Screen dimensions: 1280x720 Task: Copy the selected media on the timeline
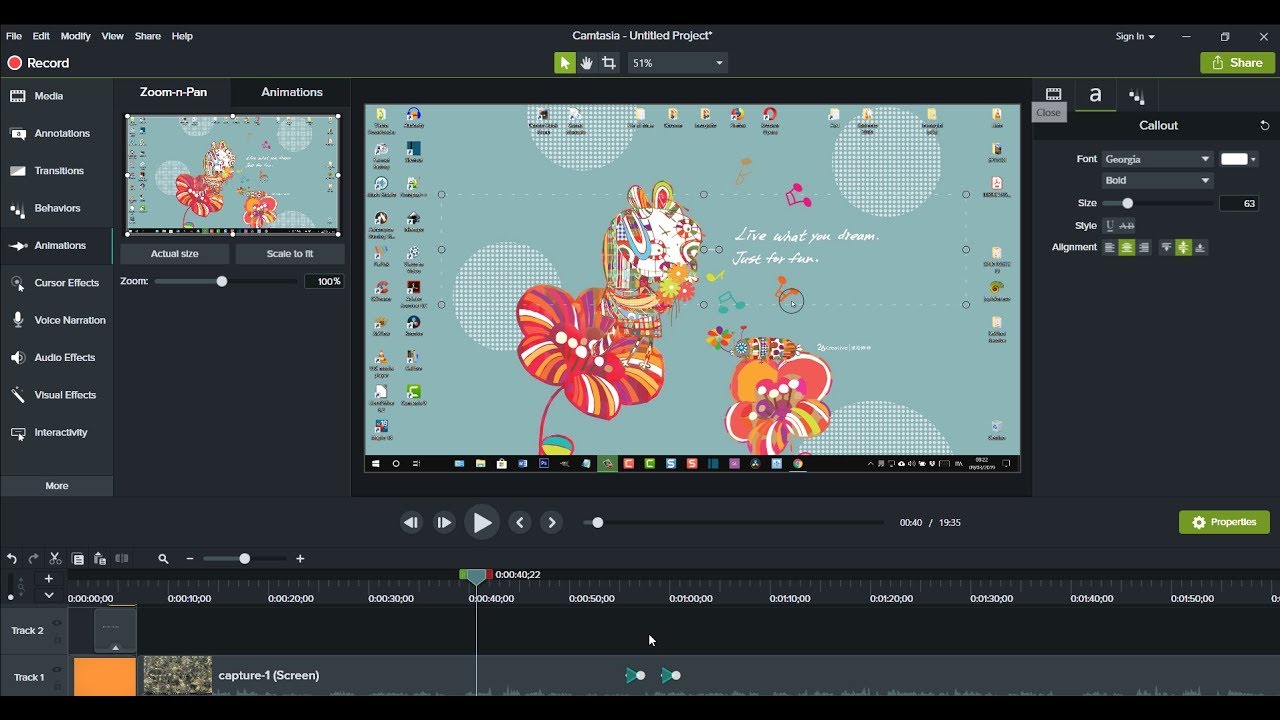[77, 559]
